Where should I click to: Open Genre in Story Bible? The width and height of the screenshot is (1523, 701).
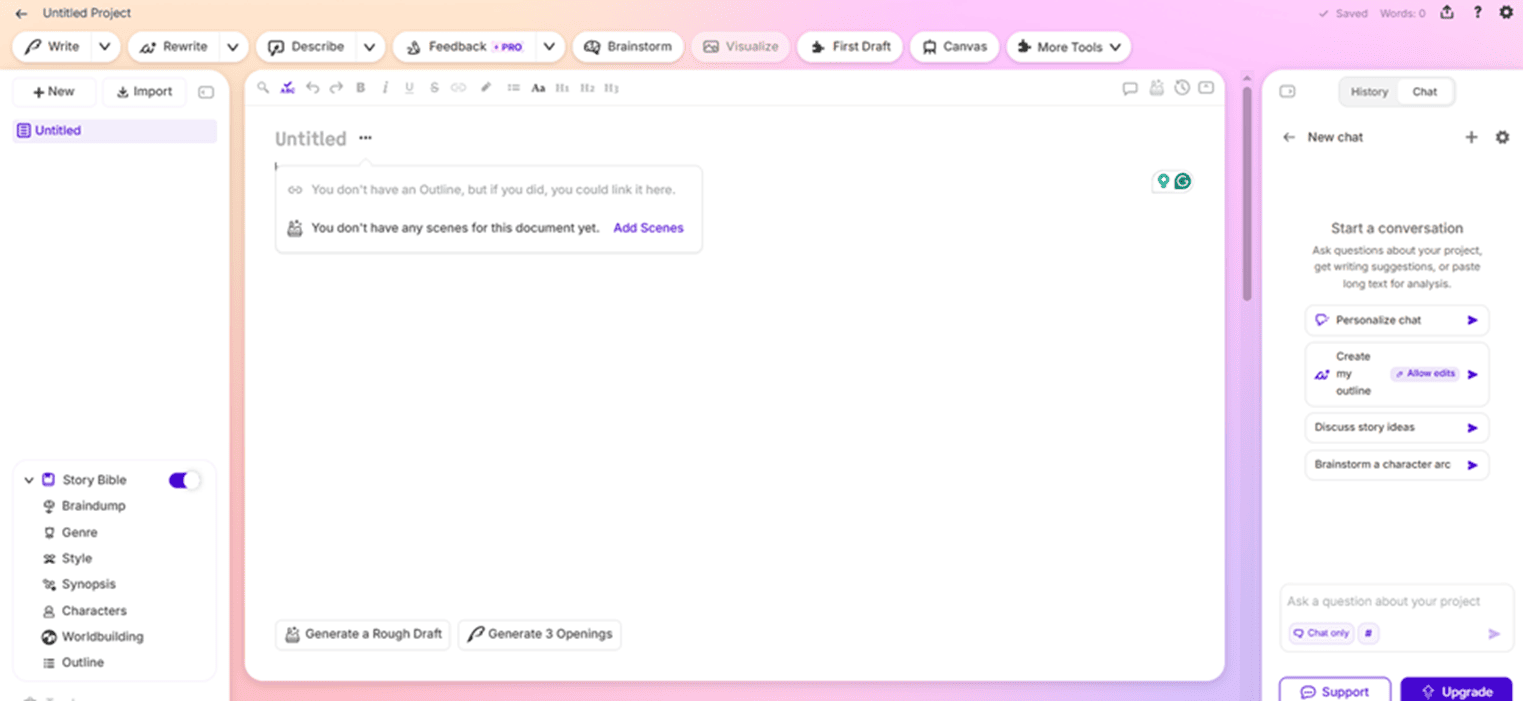(x=79, y=533)
